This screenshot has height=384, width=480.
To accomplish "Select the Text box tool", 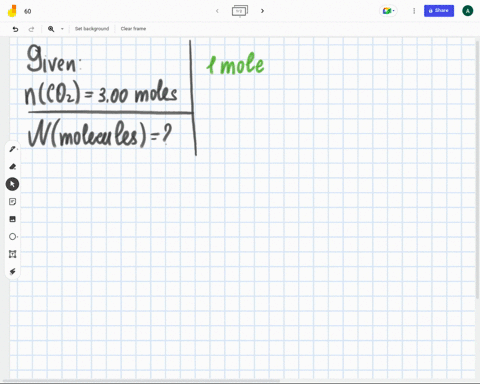I will pyautogui.click(x=13, y=254).
